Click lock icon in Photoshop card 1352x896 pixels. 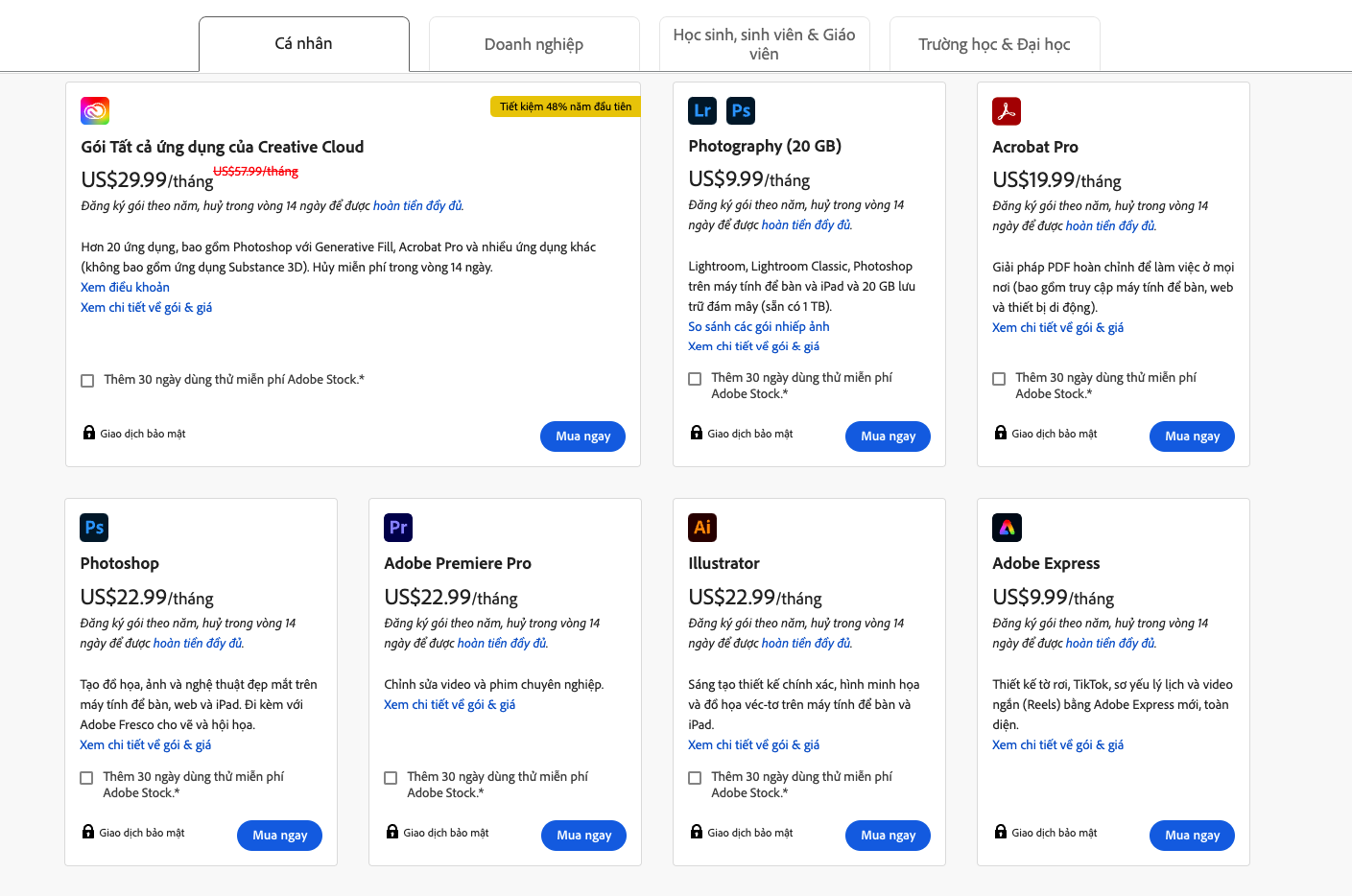(x=88, y=832)
